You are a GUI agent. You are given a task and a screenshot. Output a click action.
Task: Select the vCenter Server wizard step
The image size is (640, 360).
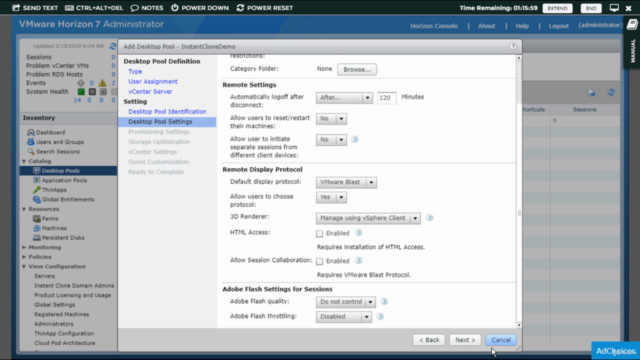150,91
